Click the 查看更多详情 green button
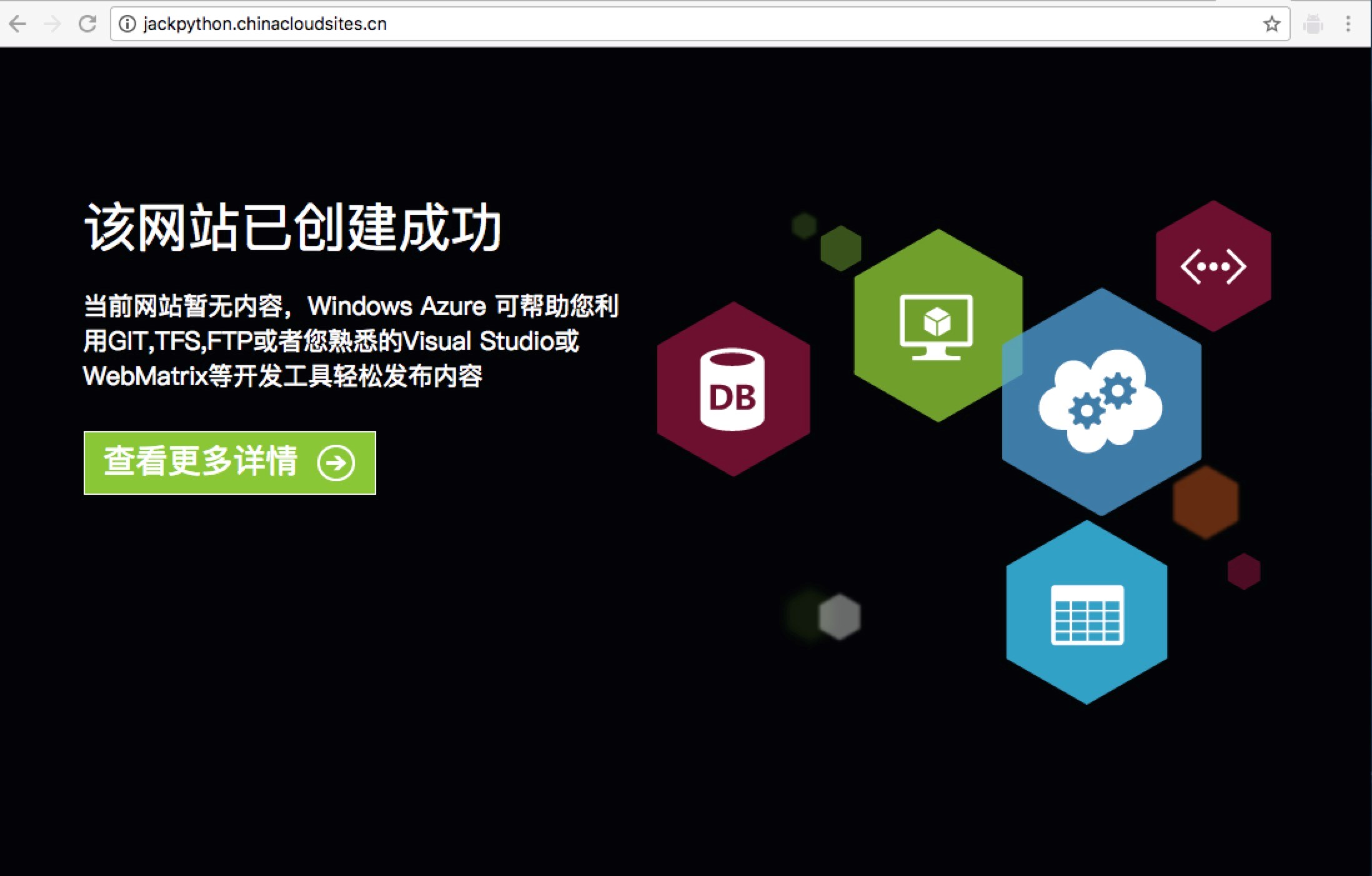Screen dimensions: 1372x876 (x=230, y=463)
